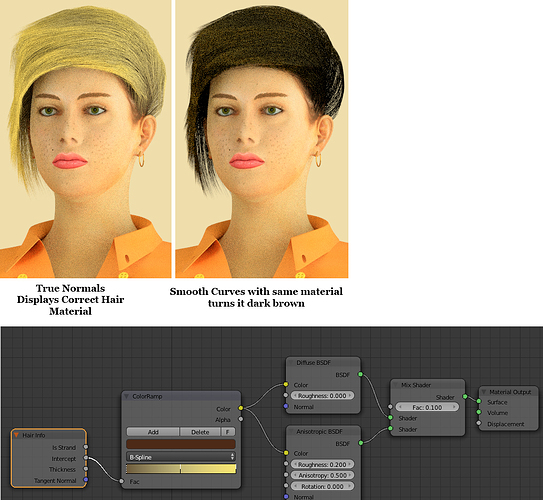The width and height of the screenshot is (543, 500).
Task: Click the Diffuse BSDF Normal input socket
Action: coord(286,406)
